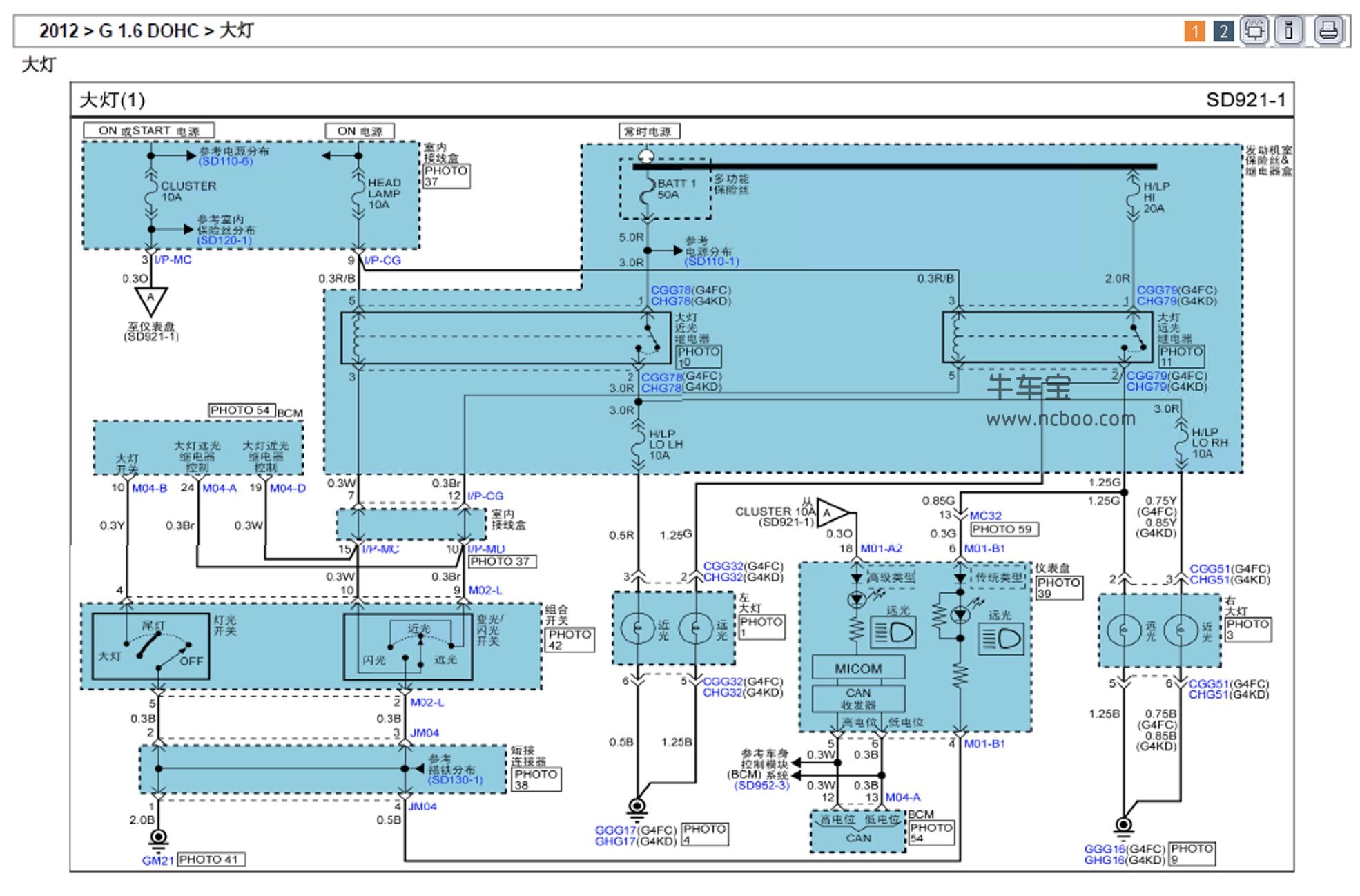This screenshot has width=1360, height=896.
Task: Click the I/P-MC label at pin 3
Action: (x=173, y=260)
